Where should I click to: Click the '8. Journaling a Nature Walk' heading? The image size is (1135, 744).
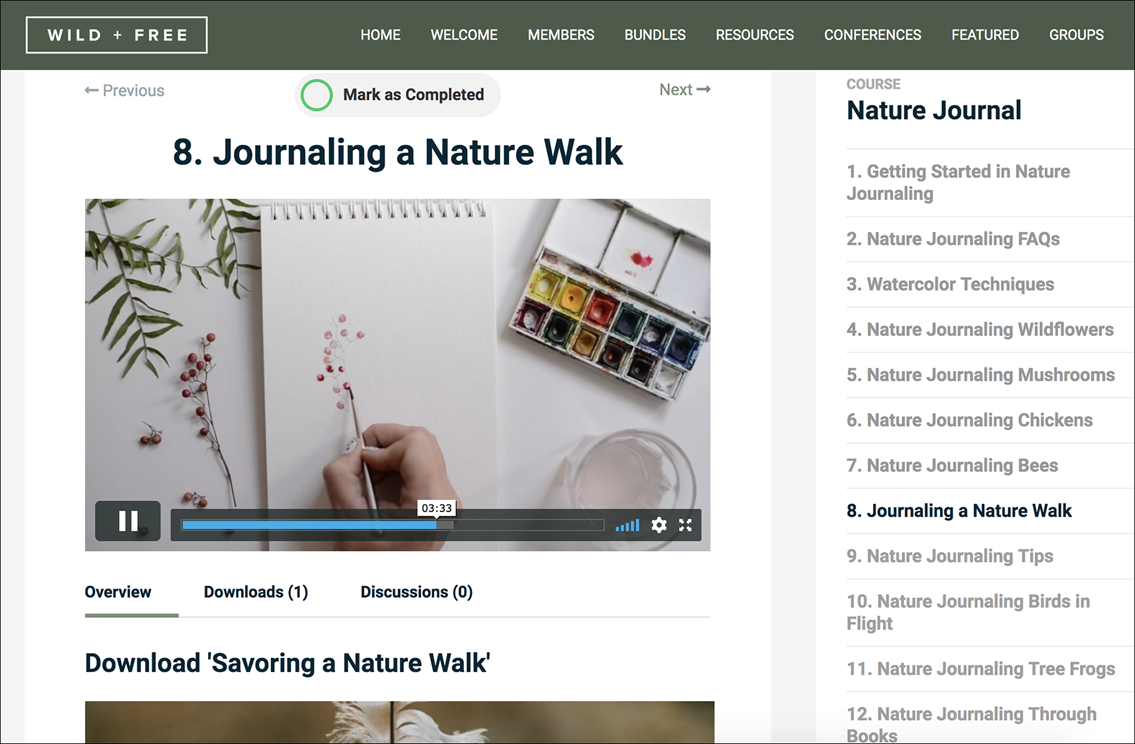click(397, 152)
